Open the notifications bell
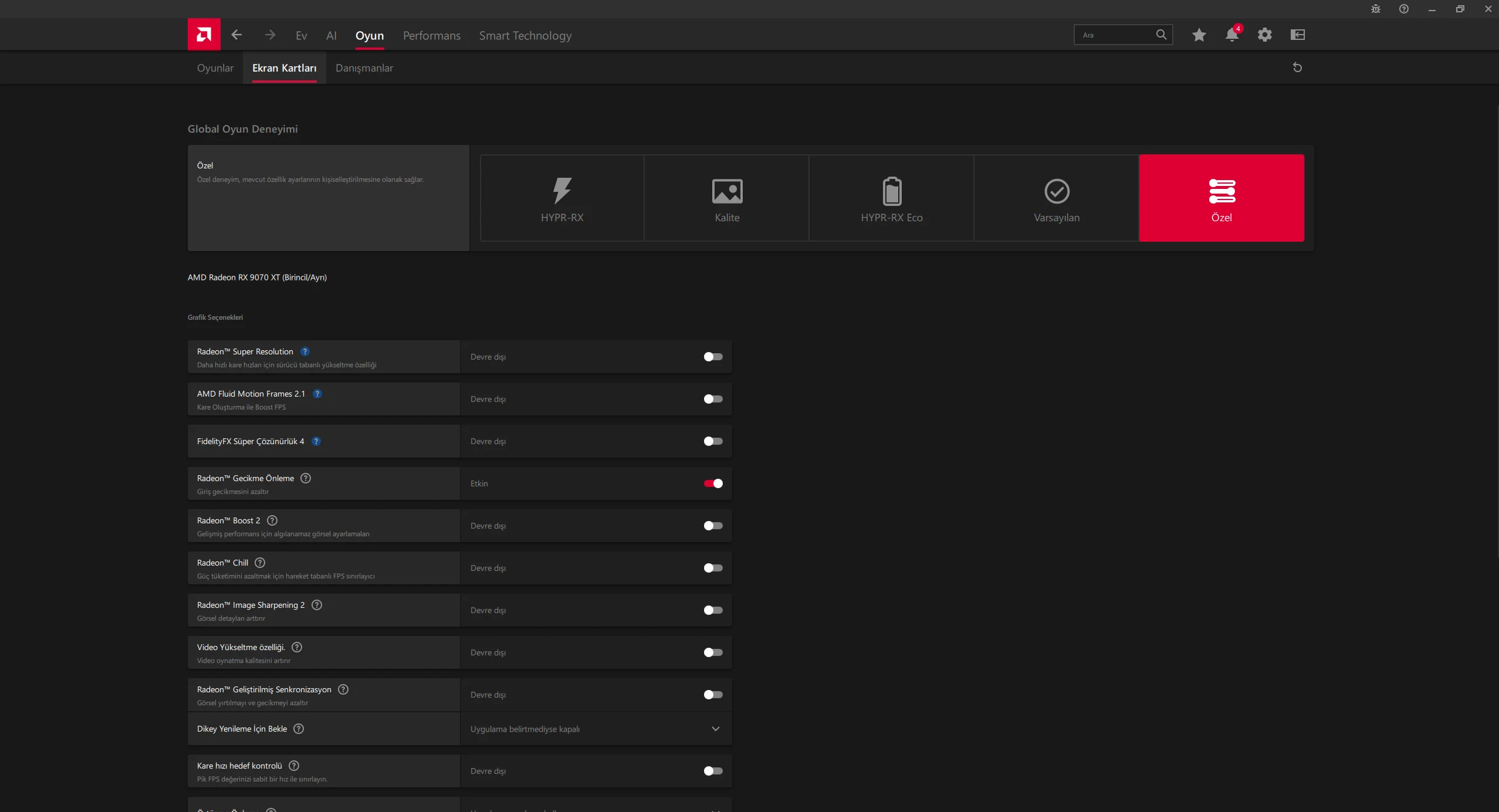 (x=1232, y=35)
